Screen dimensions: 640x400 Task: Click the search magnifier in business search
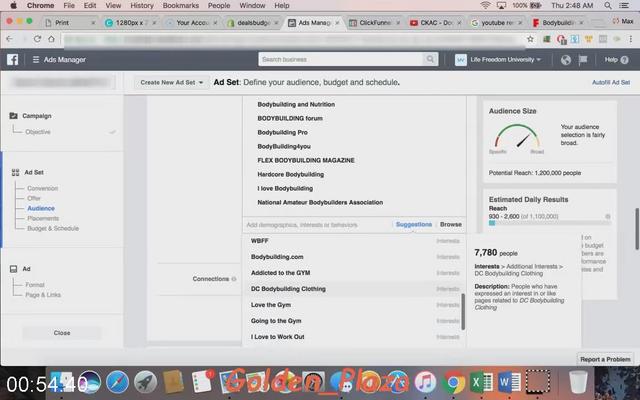[x=430, y=59]
